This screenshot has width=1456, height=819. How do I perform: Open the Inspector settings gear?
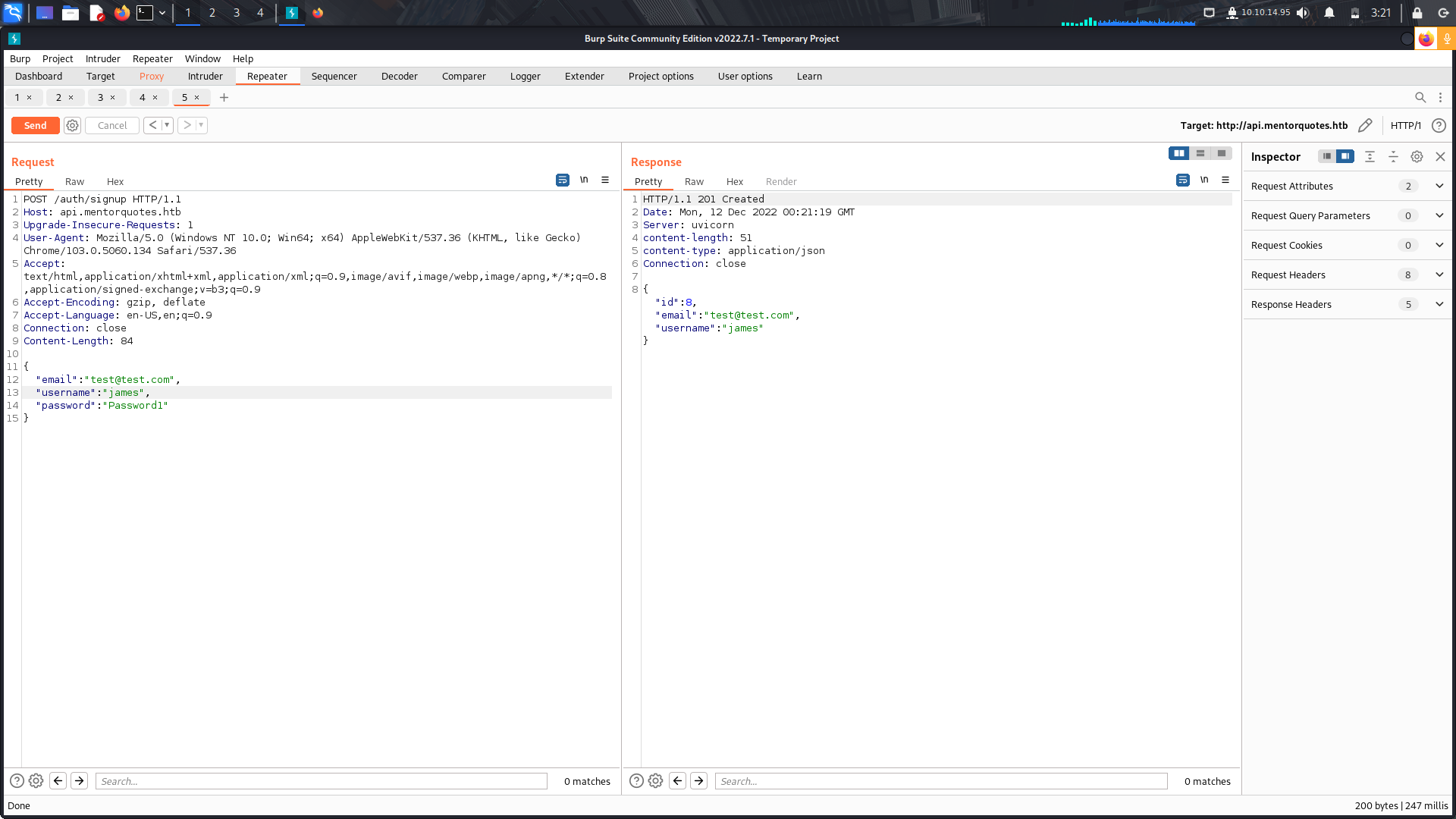pyautogui.click(x=1417, y=156)
